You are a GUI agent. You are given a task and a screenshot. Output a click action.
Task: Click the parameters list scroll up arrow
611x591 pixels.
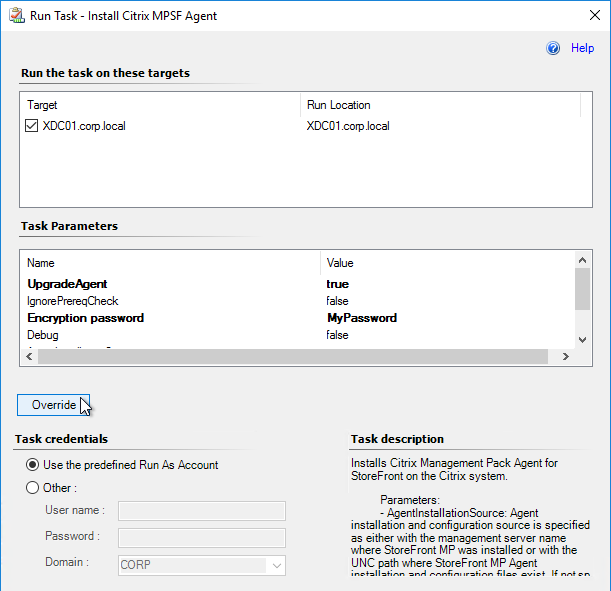coord(582,260)
